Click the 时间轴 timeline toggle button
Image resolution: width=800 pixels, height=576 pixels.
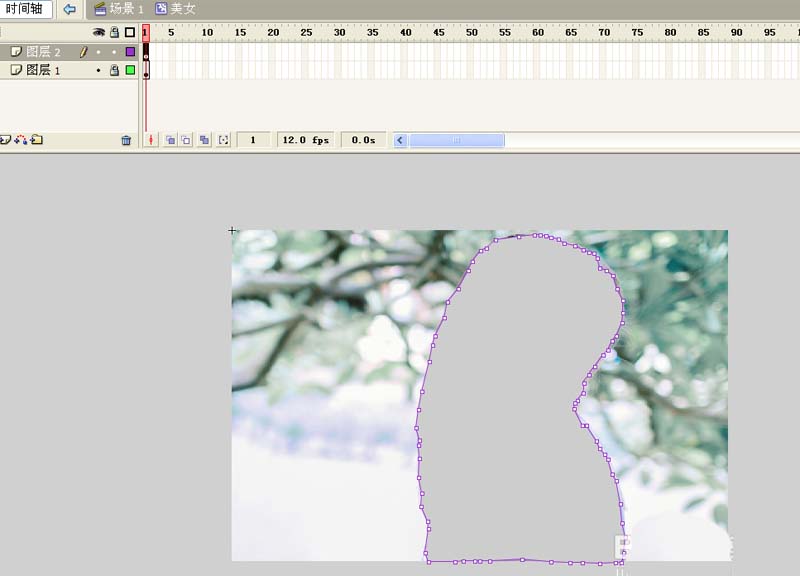point(25,9)
